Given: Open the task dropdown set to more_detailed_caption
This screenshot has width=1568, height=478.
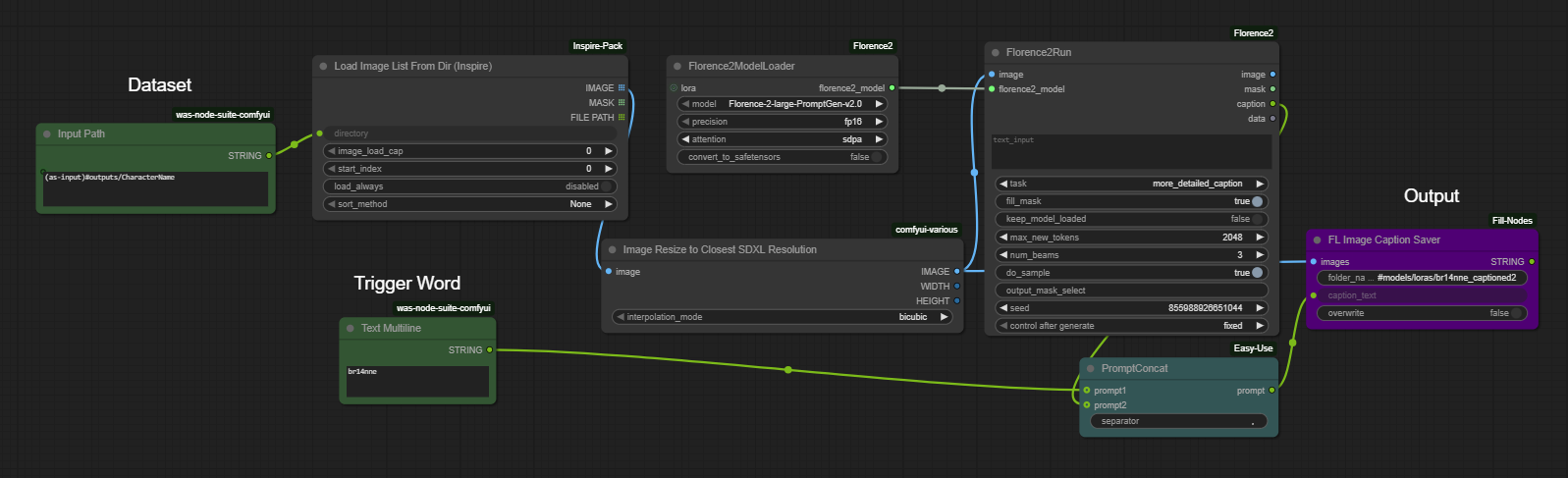Looking at the screenshot, I should click(x=1131, y=184).
